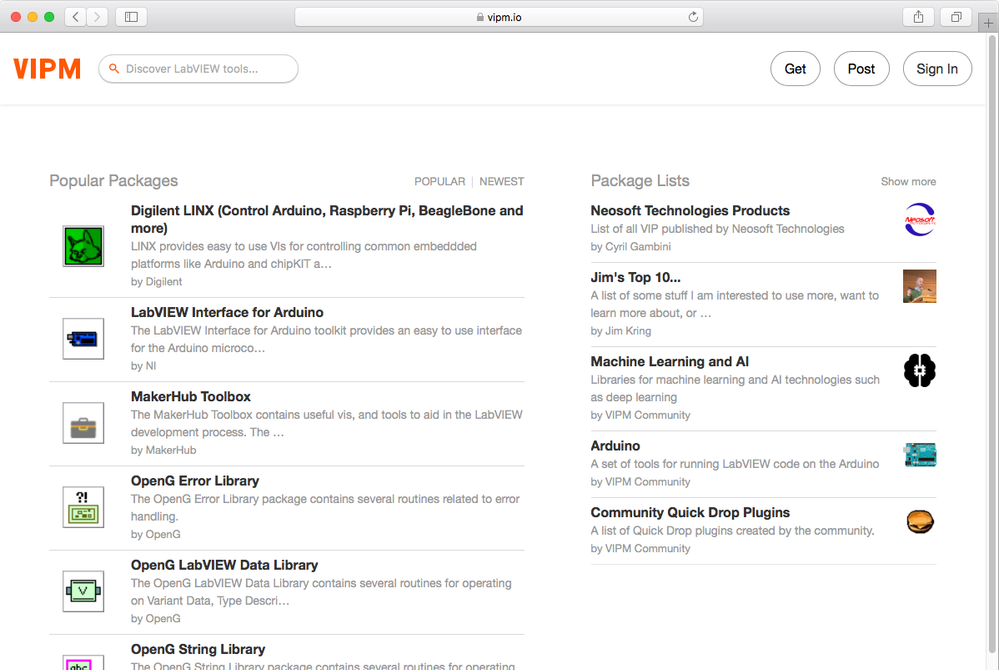Viewport: 999px width, 670px height.
Task: Click author text 'by Jim Kring'
Action: pyautogui.click(x=621, y=331)
